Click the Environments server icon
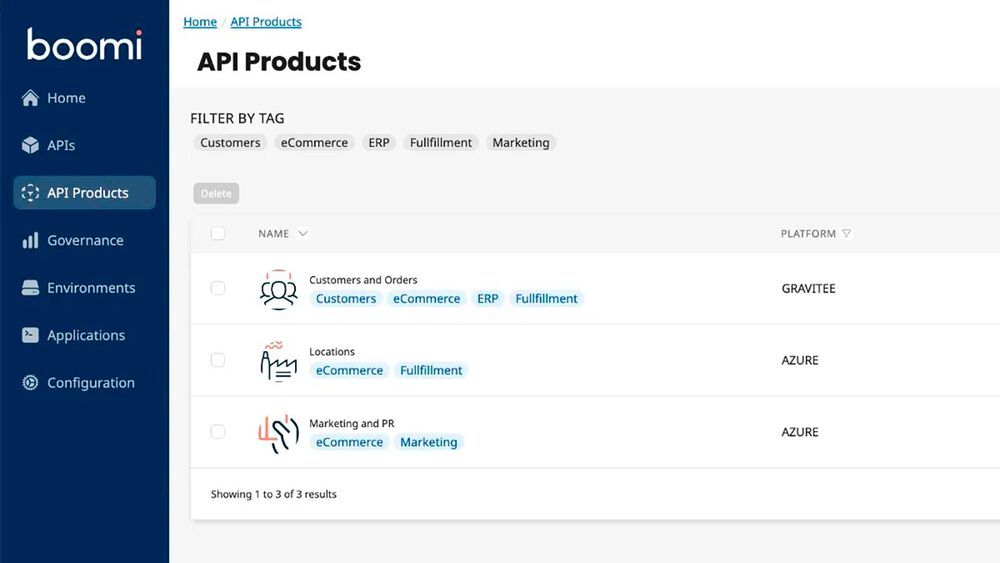Image resolution: width=1000 pixels, height=563 pixels. pos(30,288)
